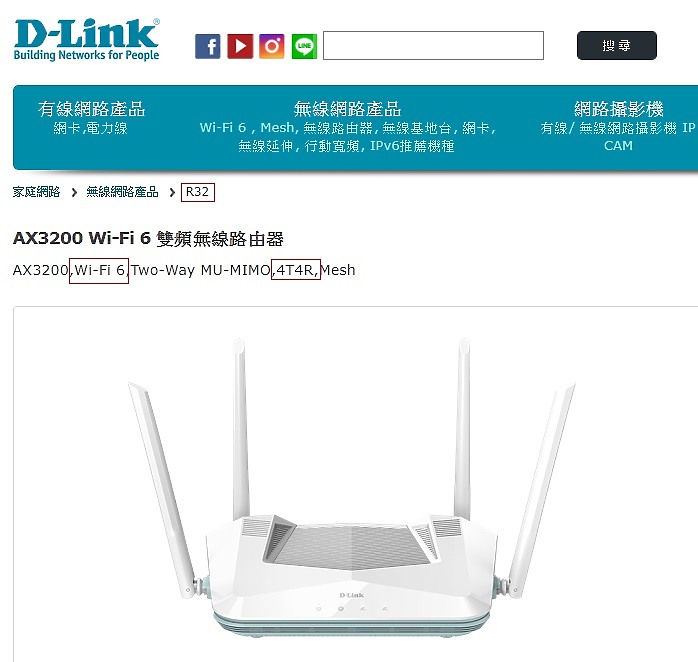Click the D-Link logo
The width and height of the screenshot is (698, 662).
86,39
